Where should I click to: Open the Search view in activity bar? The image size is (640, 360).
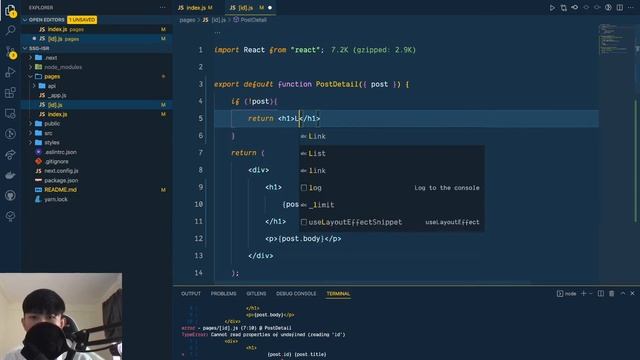click(11, 31)
